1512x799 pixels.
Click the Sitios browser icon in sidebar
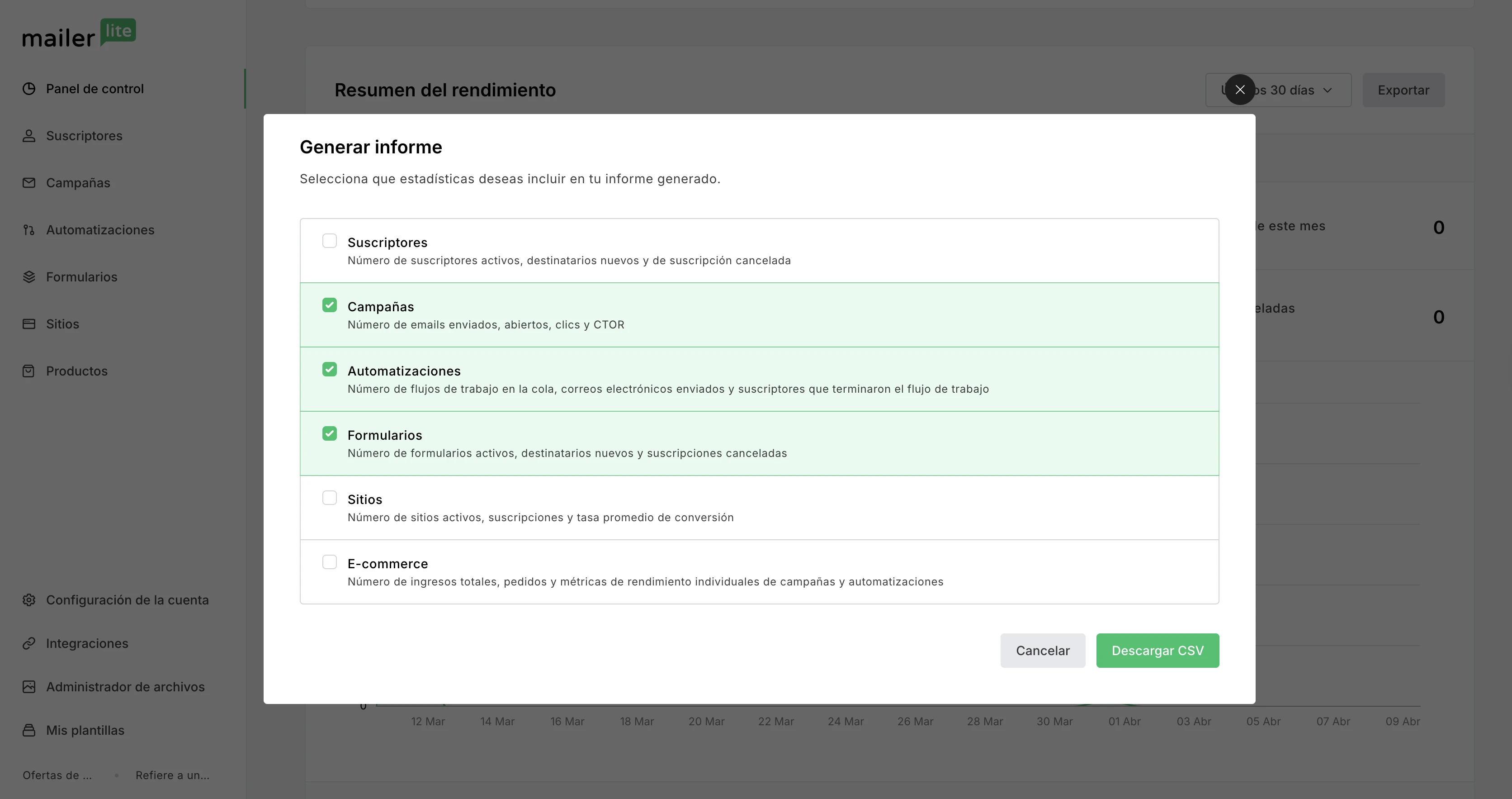tap(29, 323)
